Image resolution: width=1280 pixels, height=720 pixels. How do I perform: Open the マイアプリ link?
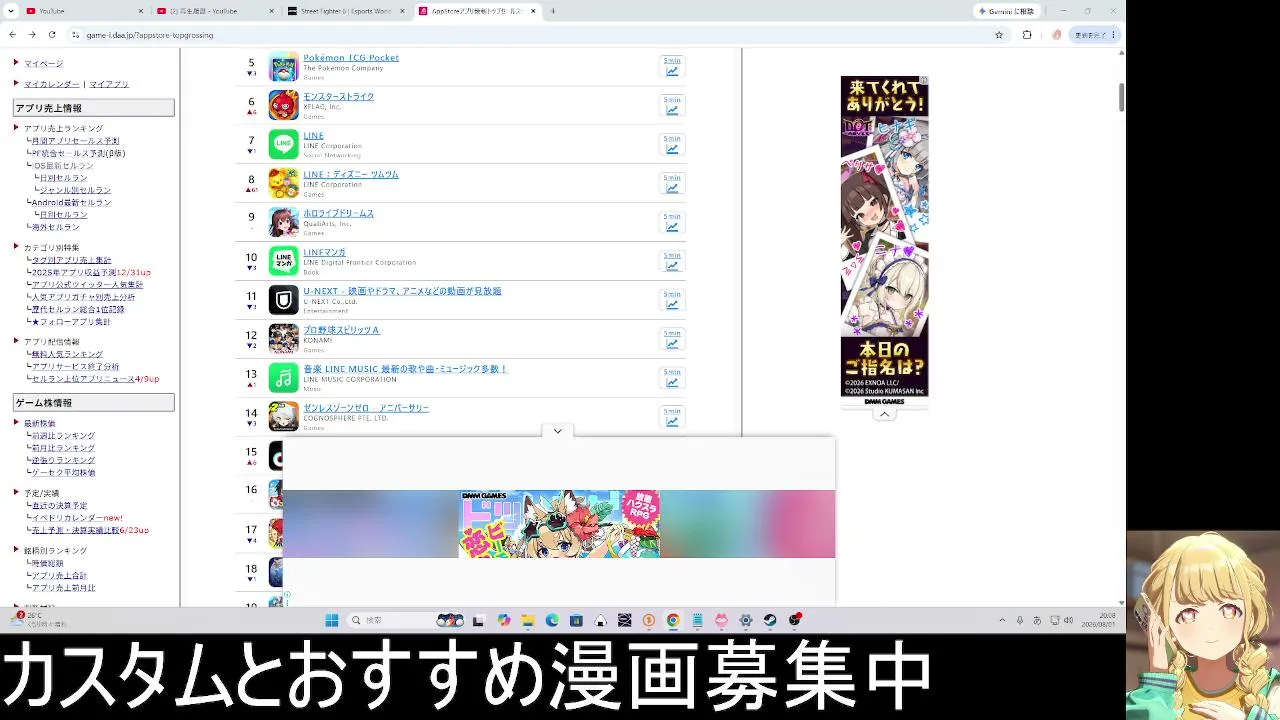(x=109, y=84)
